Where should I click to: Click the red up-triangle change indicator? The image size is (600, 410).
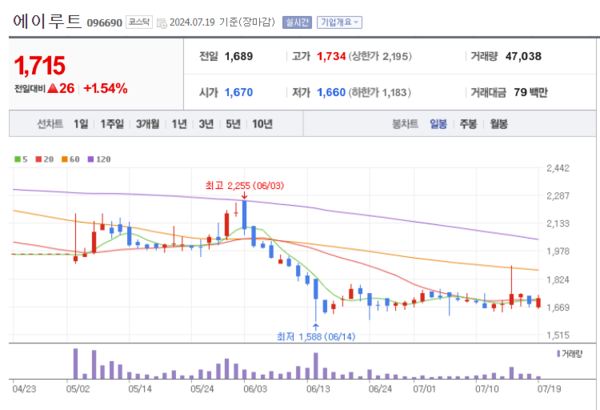click(53, 88)
